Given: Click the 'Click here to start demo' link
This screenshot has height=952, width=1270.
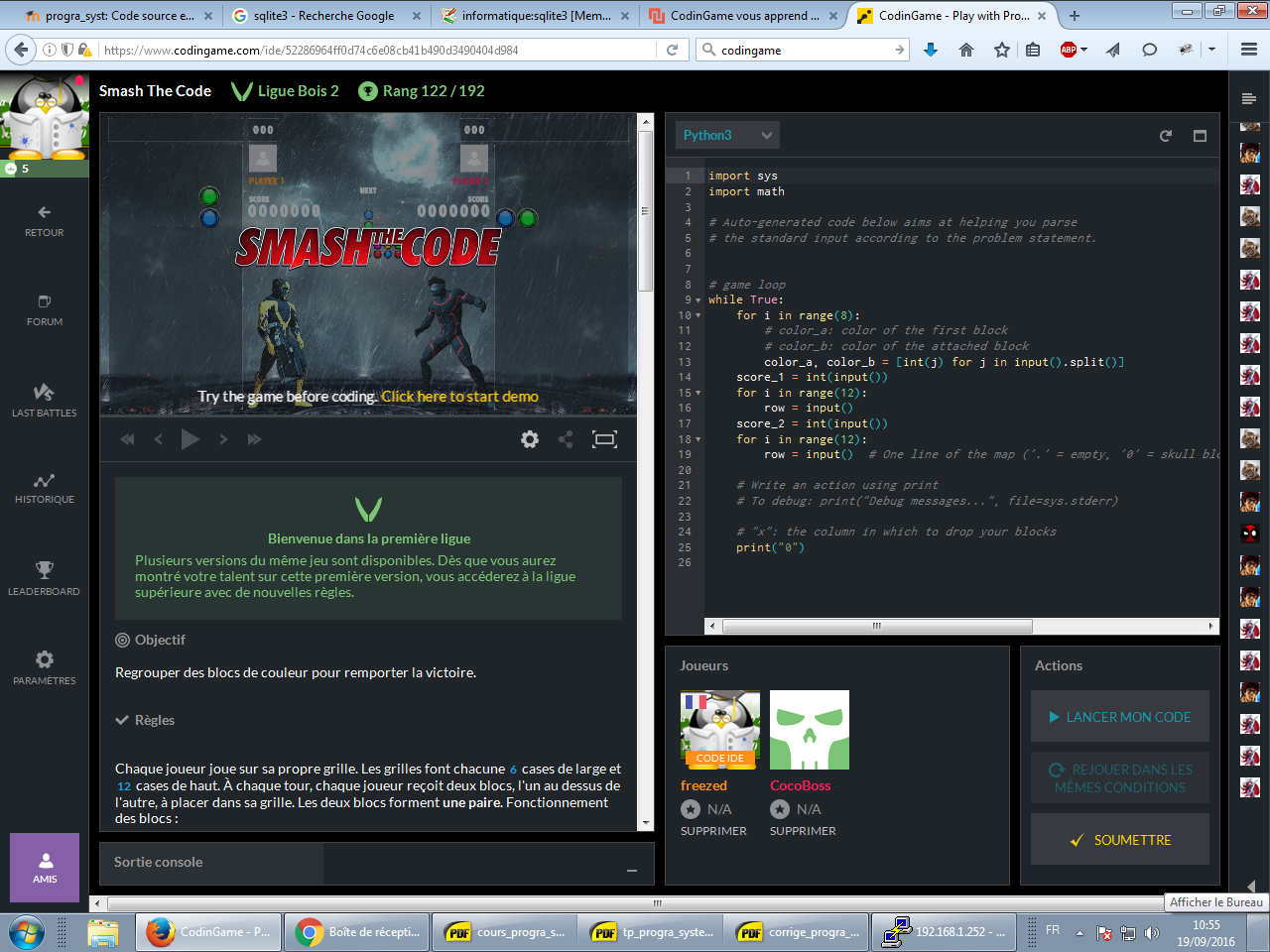Looking at the screenshot, I should tap(460, 397).
